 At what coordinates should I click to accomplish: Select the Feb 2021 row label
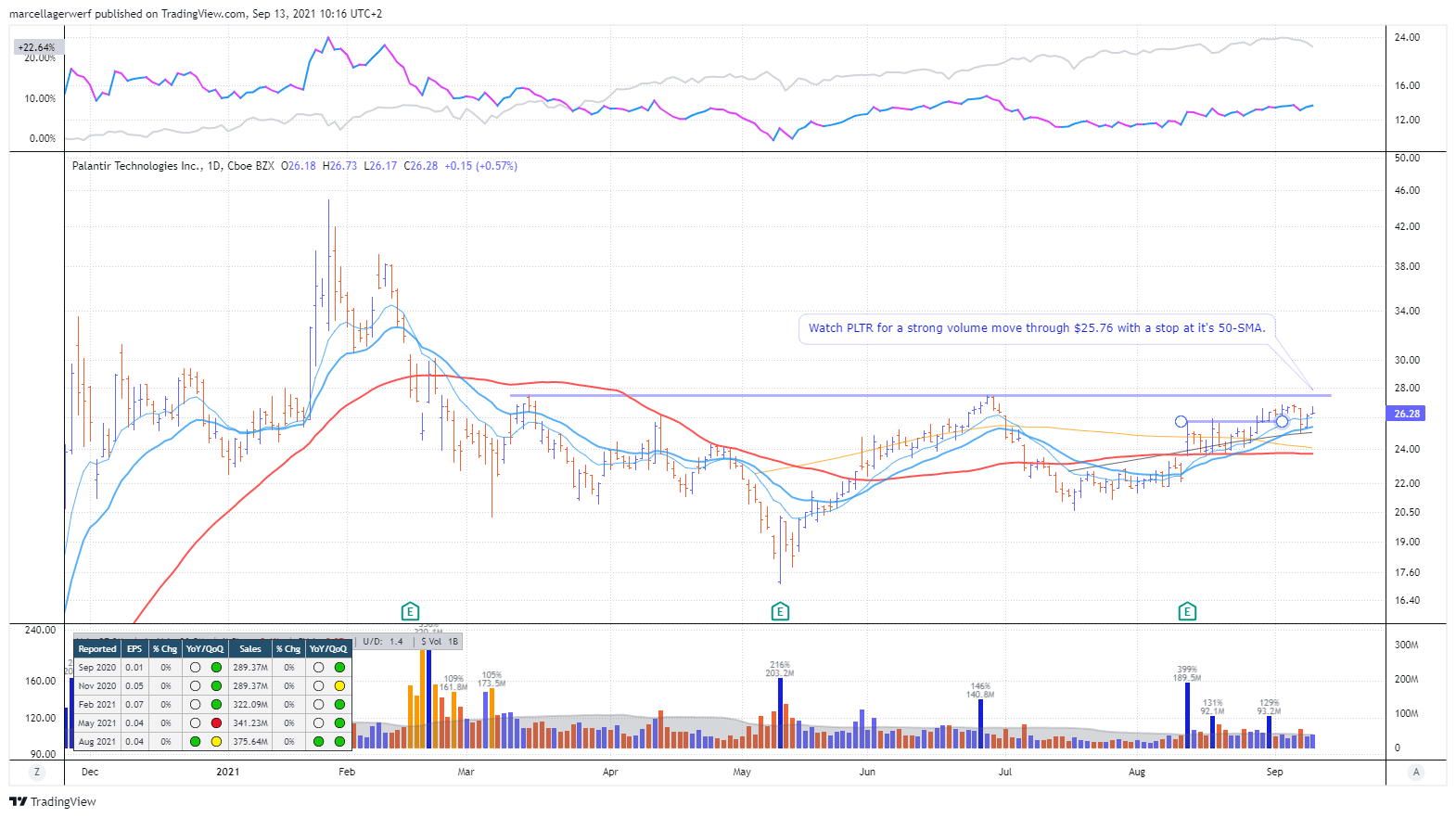tap(97, 705)
